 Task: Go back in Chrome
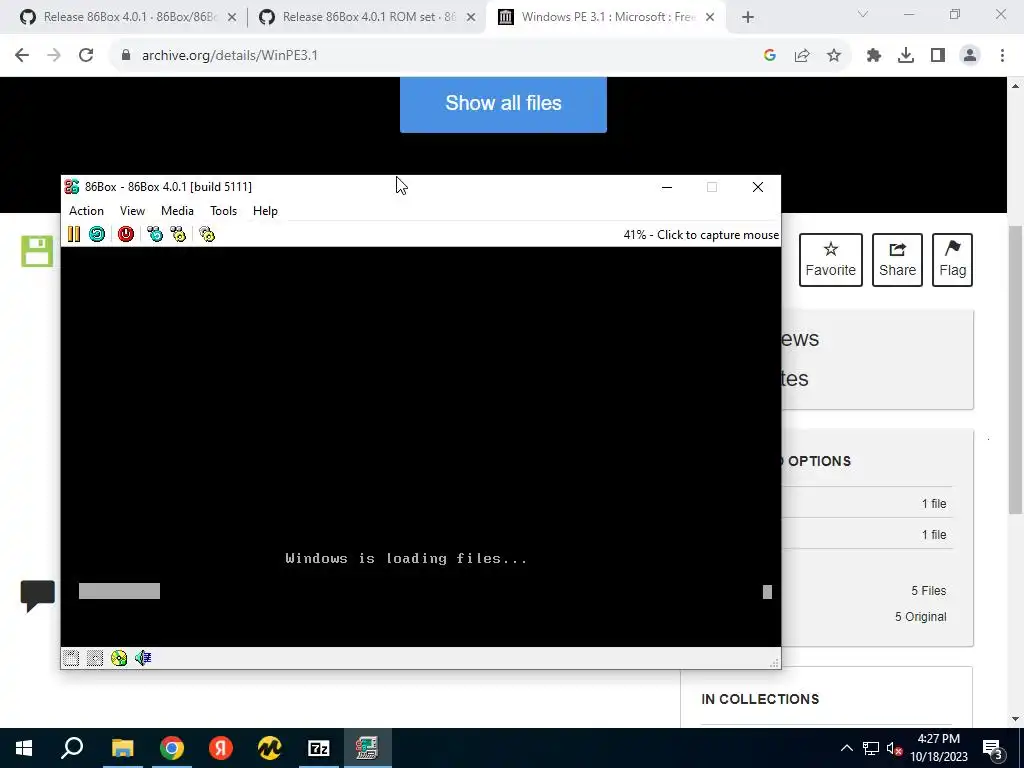[x=22, y=56]
